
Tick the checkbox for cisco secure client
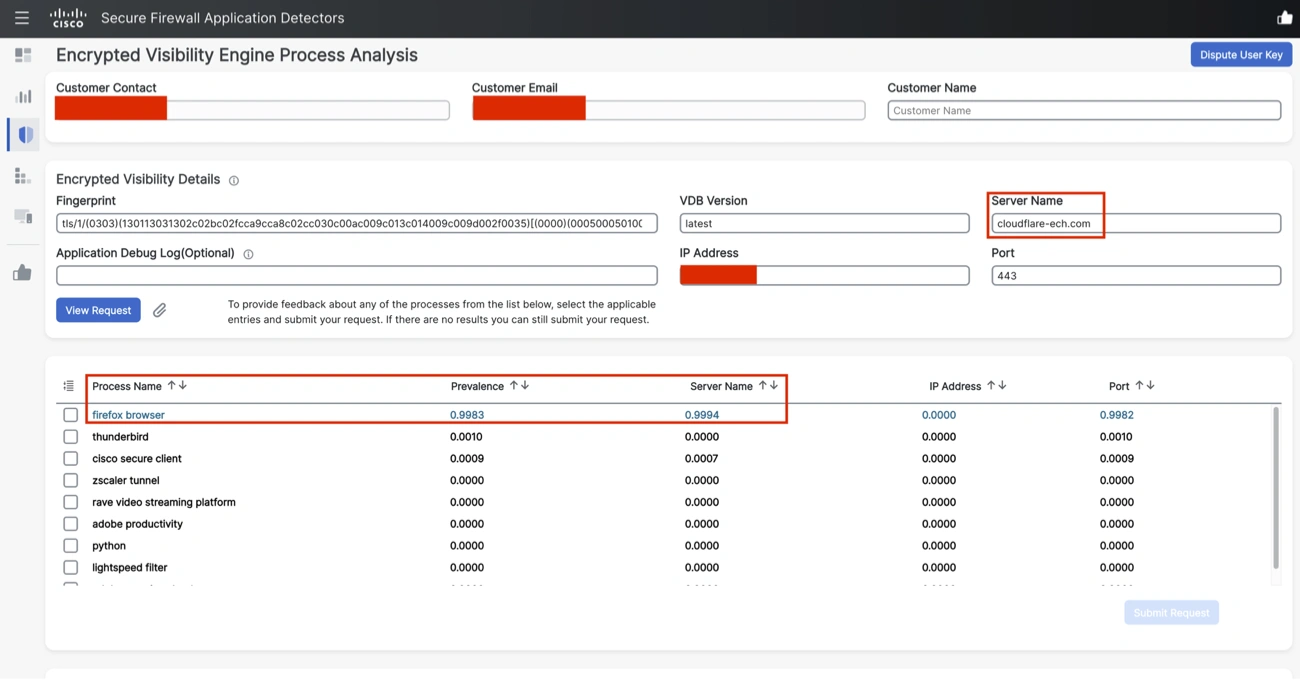tap(70, 458)
